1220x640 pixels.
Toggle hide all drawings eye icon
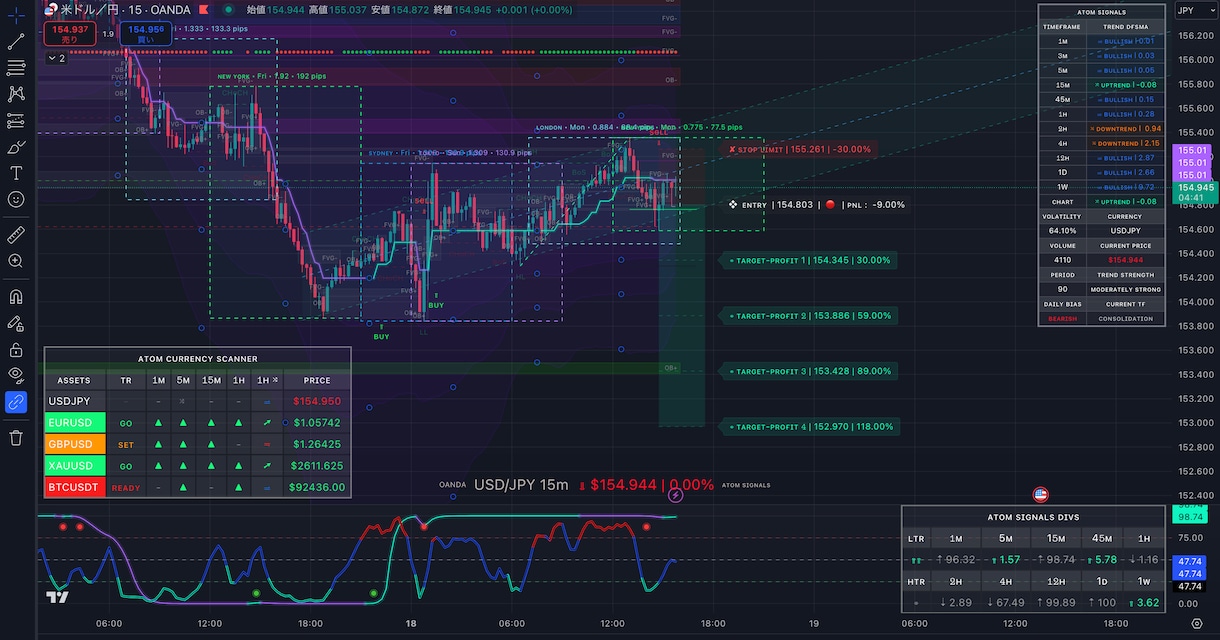[16, 376]
